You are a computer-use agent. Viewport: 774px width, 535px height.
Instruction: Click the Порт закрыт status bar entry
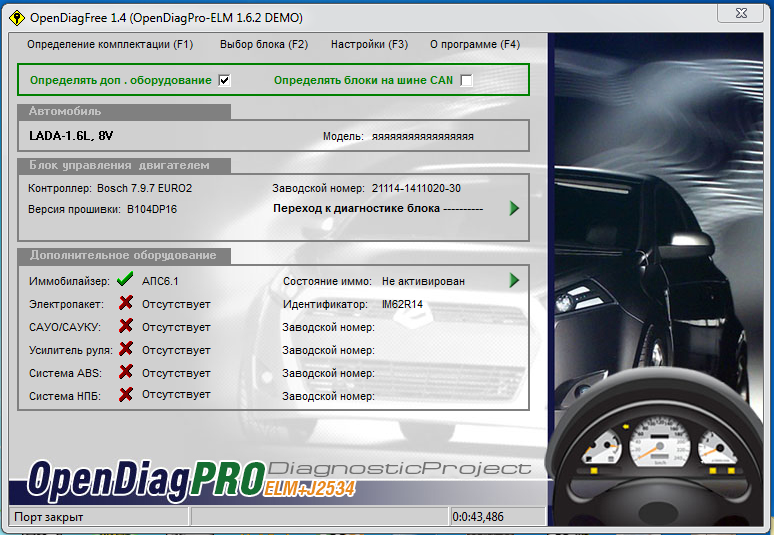pyautogui.click(x=49, y=517)
